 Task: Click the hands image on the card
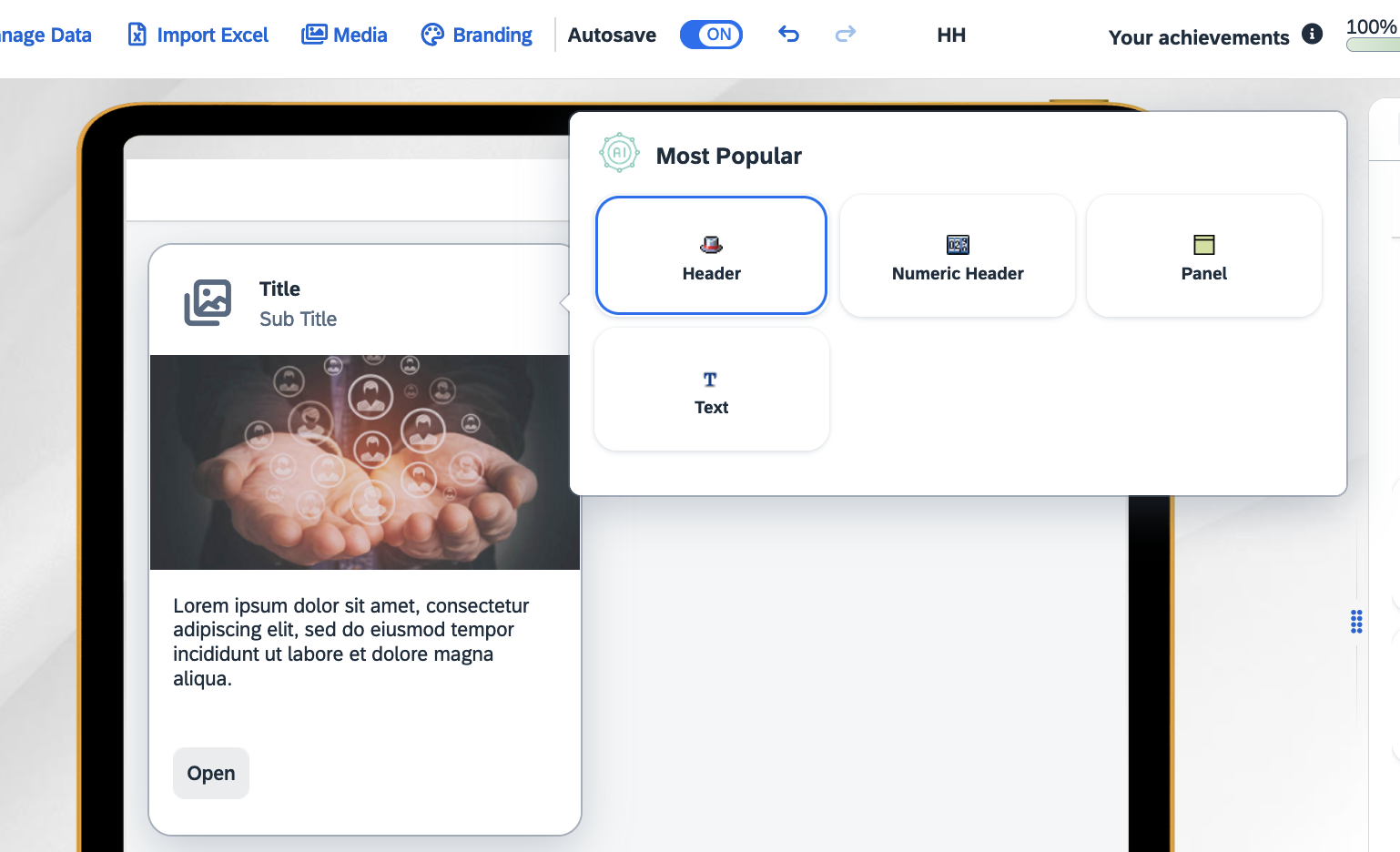coord(364,462)
